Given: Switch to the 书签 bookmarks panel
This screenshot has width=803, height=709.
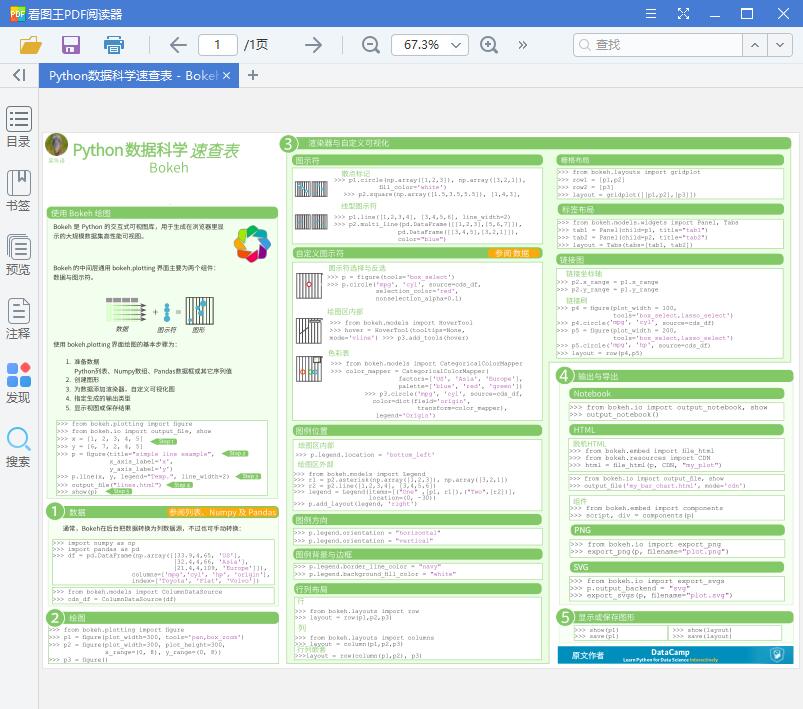Looking at the screenshot, I should [18, 190].
